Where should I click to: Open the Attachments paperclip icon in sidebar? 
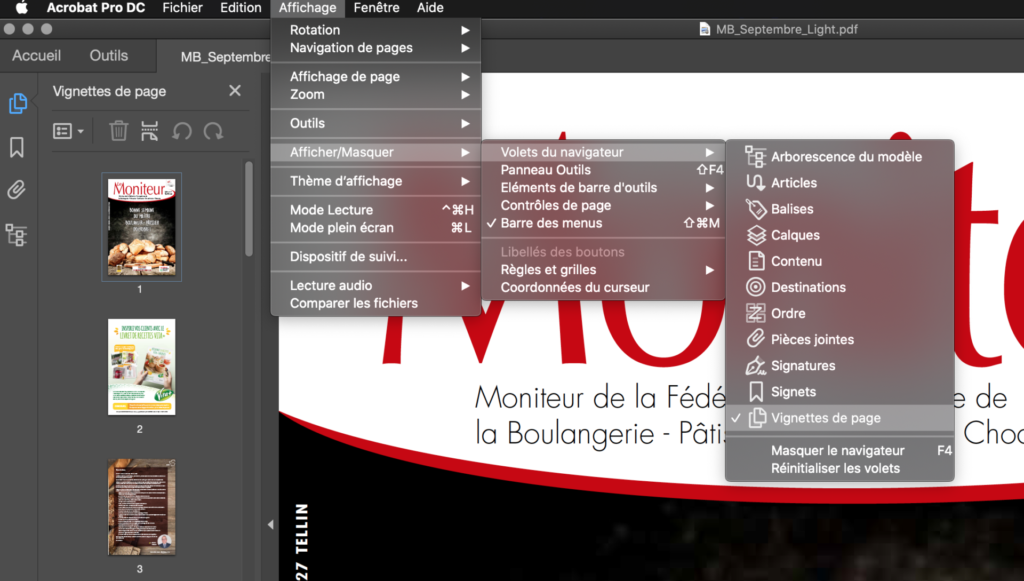tap(17, 190)
